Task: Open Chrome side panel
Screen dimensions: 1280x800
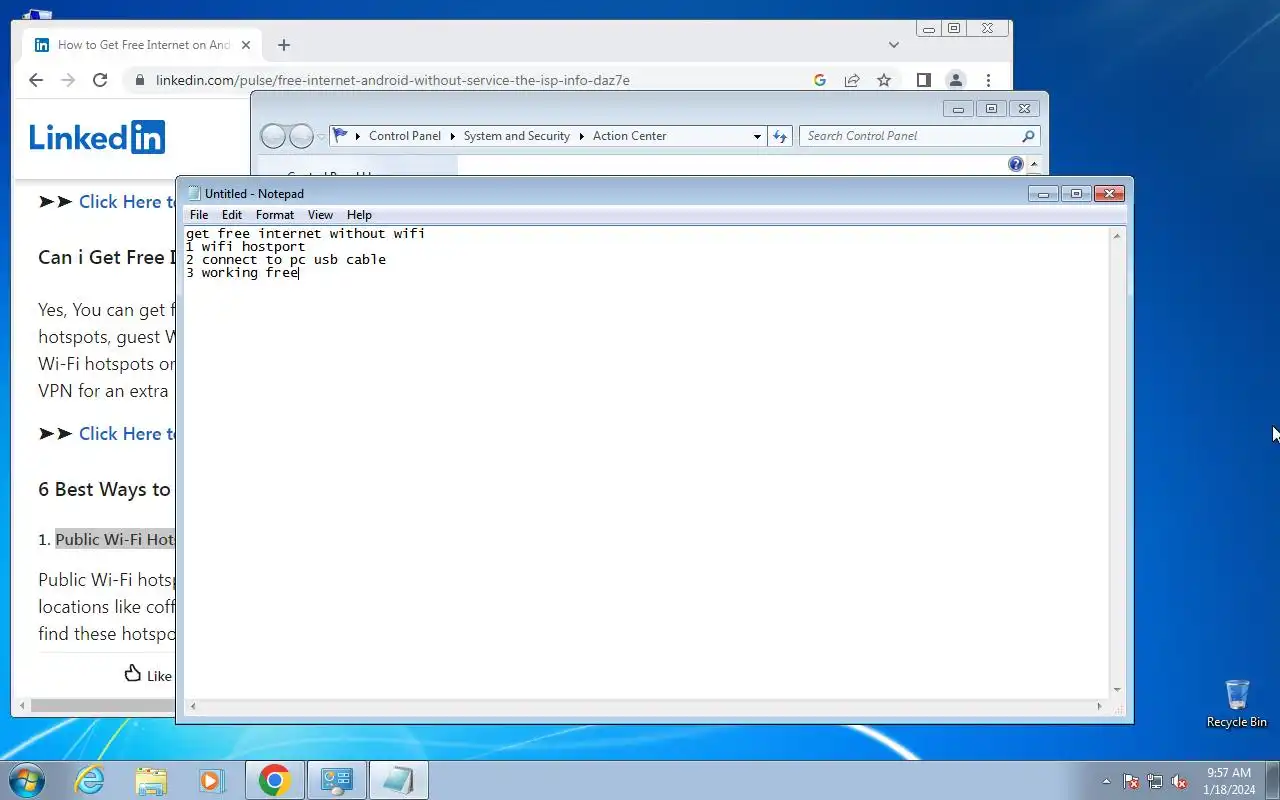Action: click(924, 80)
